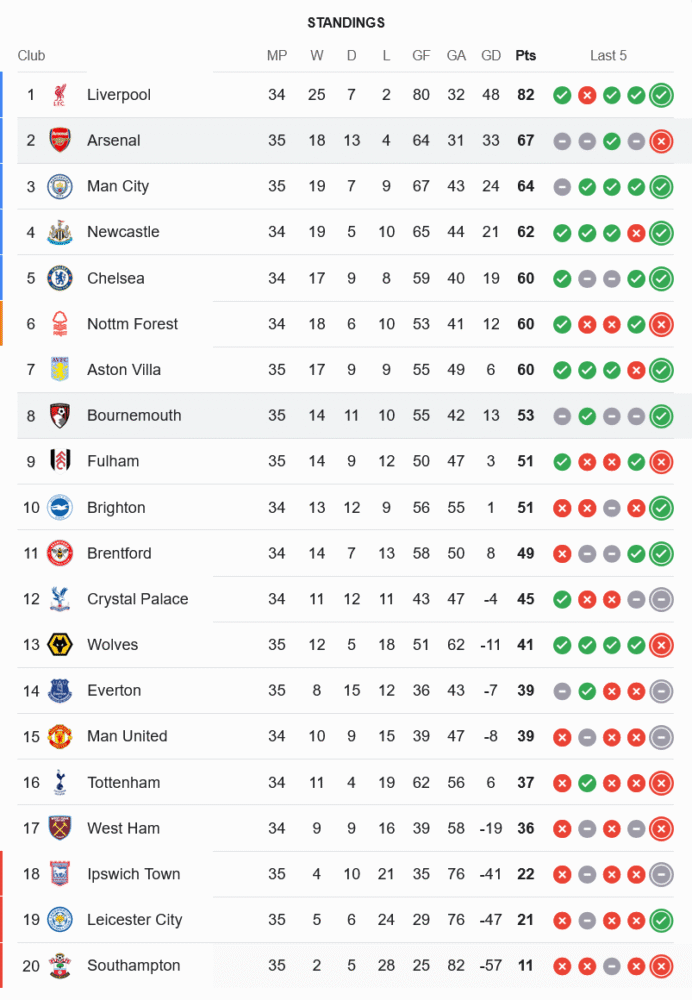Click the GD column header
This screenshot has height=1000, width=692.
(491, 56)
